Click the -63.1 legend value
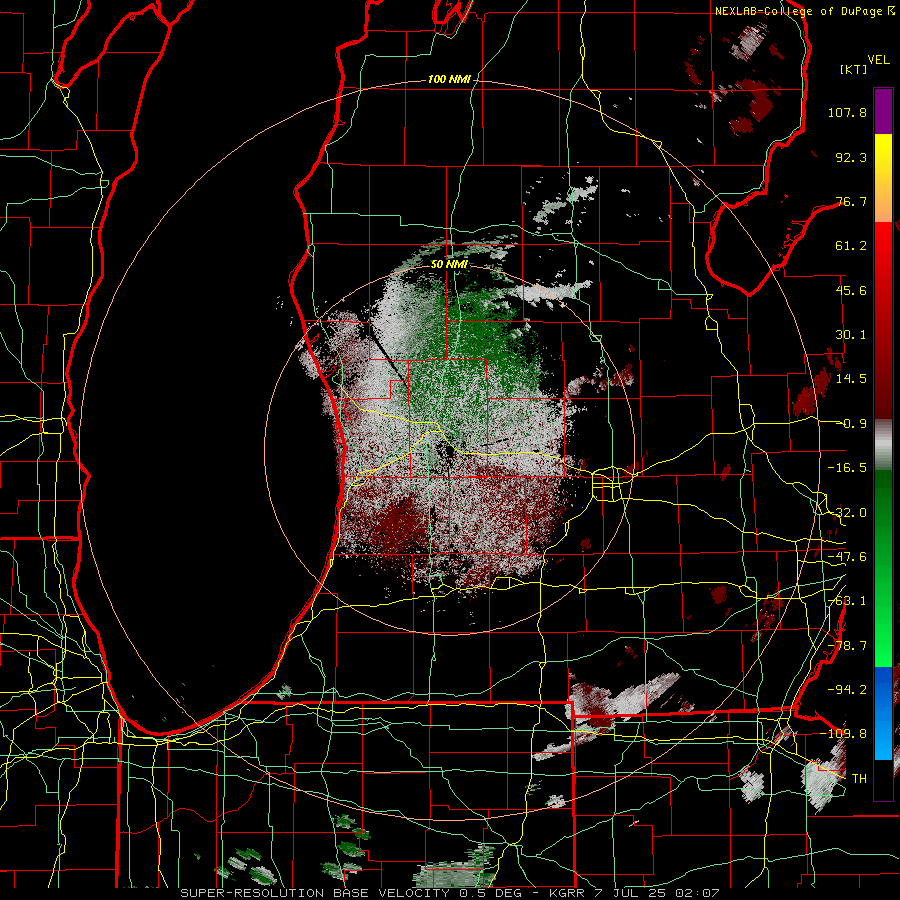 click(847, 601)
